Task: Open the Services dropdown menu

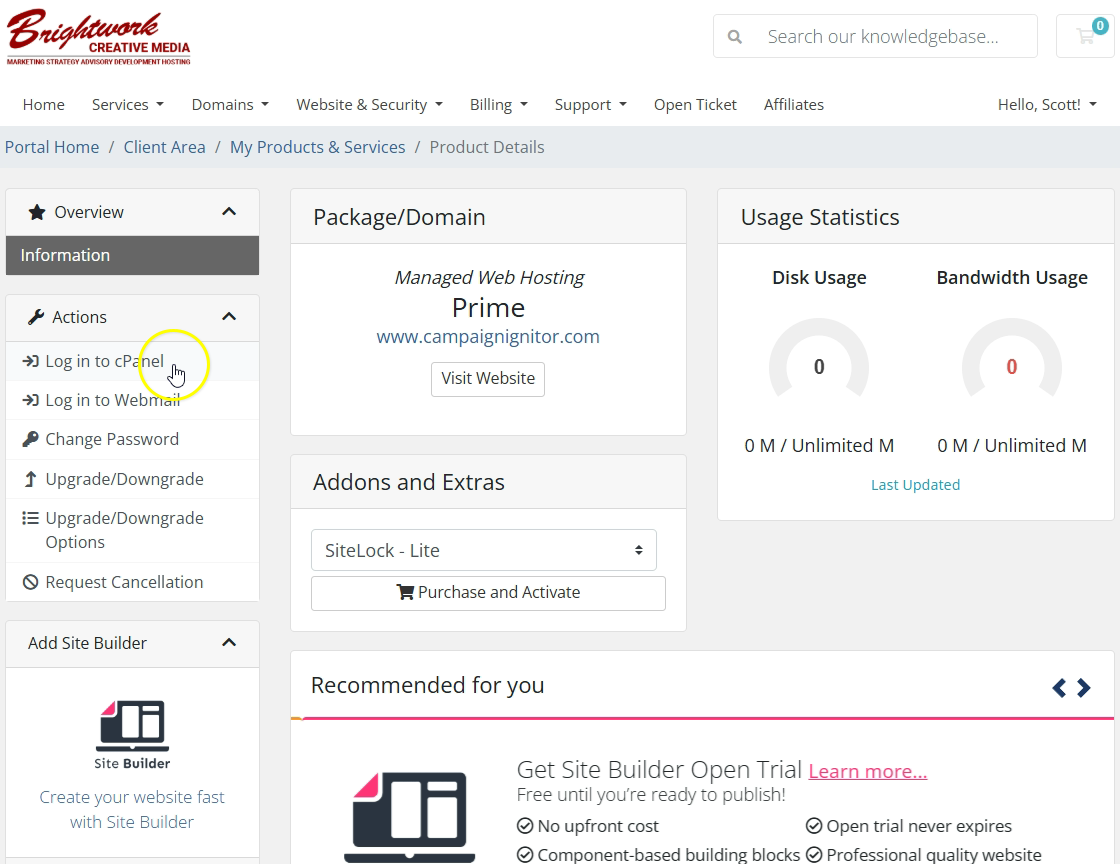Action: 128,104
